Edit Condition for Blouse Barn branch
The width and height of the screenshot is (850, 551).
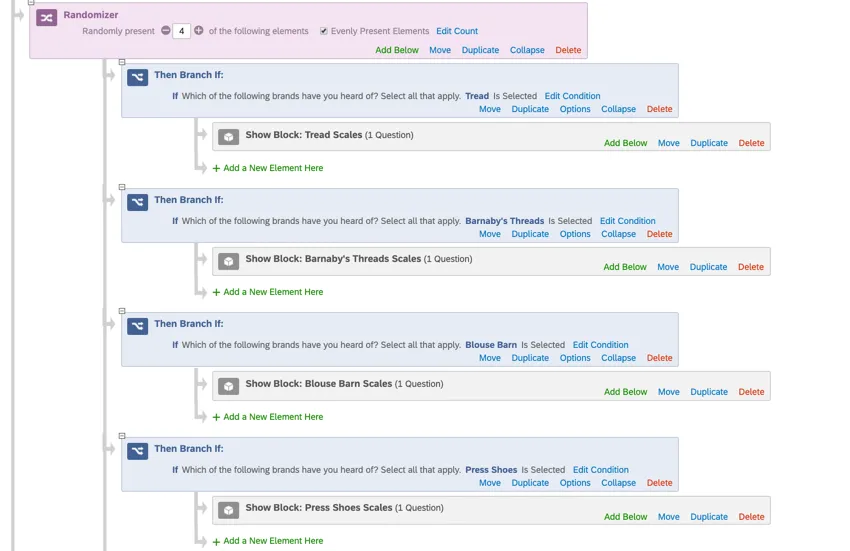point(601,345)
